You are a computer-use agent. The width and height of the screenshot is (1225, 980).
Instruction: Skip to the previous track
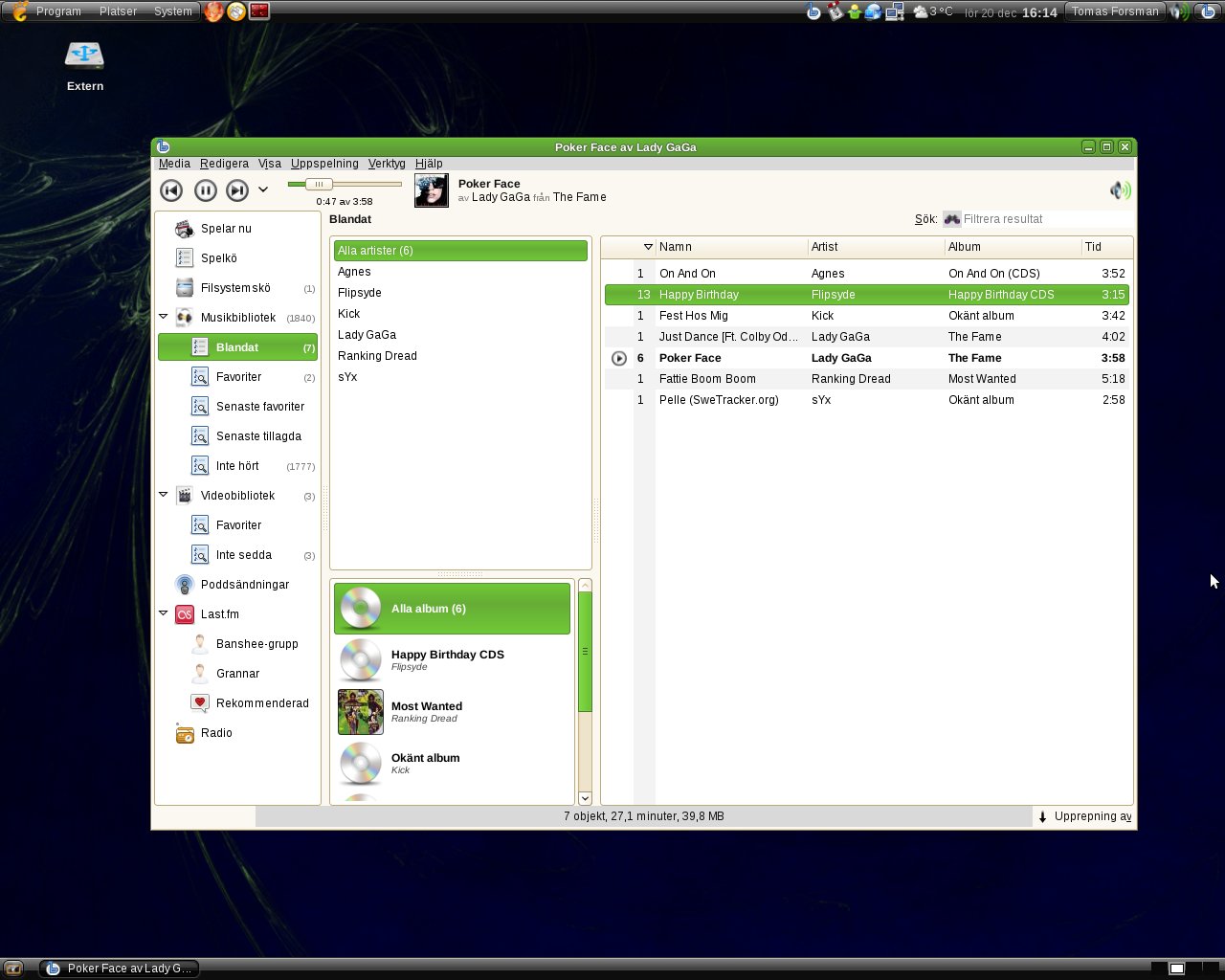tap(171, 190)
